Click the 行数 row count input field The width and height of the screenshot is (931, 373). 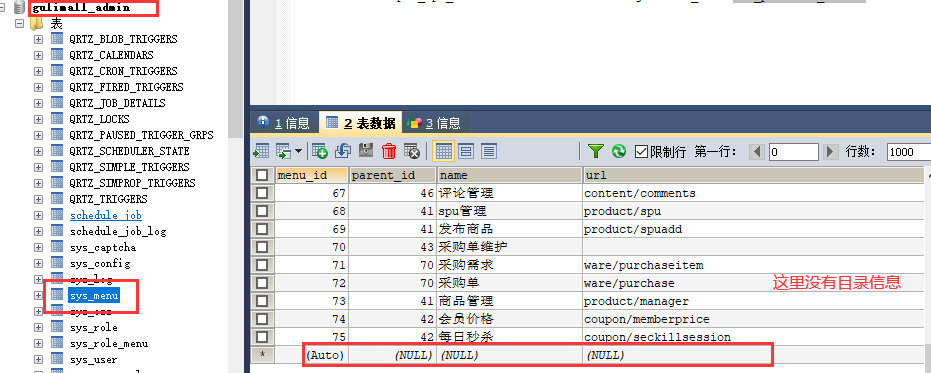pos(908,151)
